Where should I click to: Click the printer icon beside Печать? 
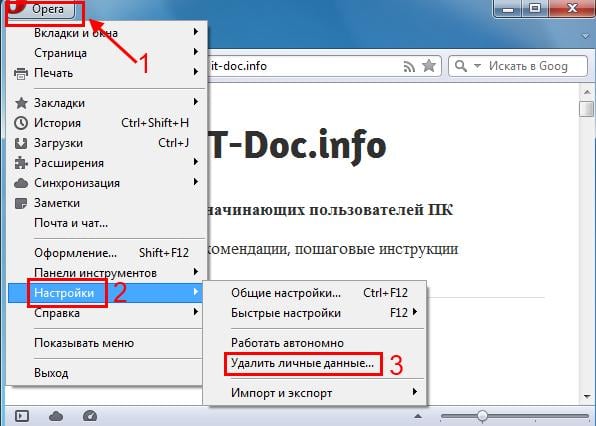[x=21, y=73]
